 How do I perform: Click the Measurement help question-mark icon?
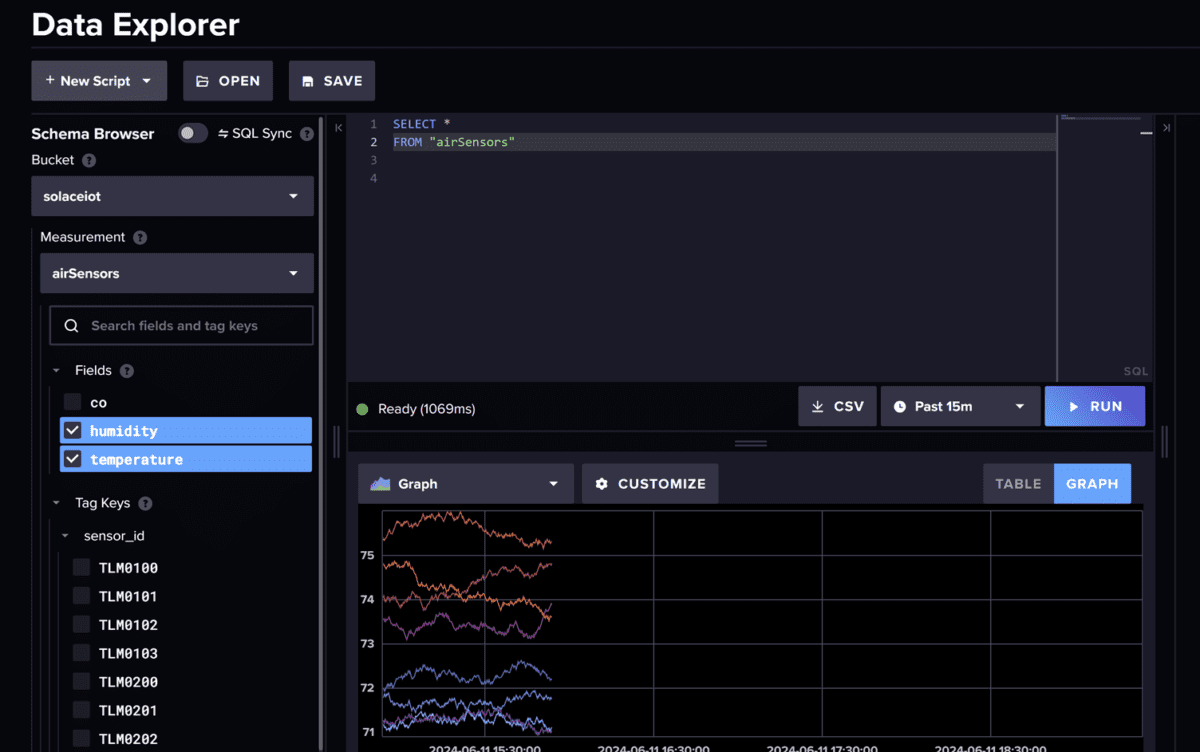[x=140, y=238]
